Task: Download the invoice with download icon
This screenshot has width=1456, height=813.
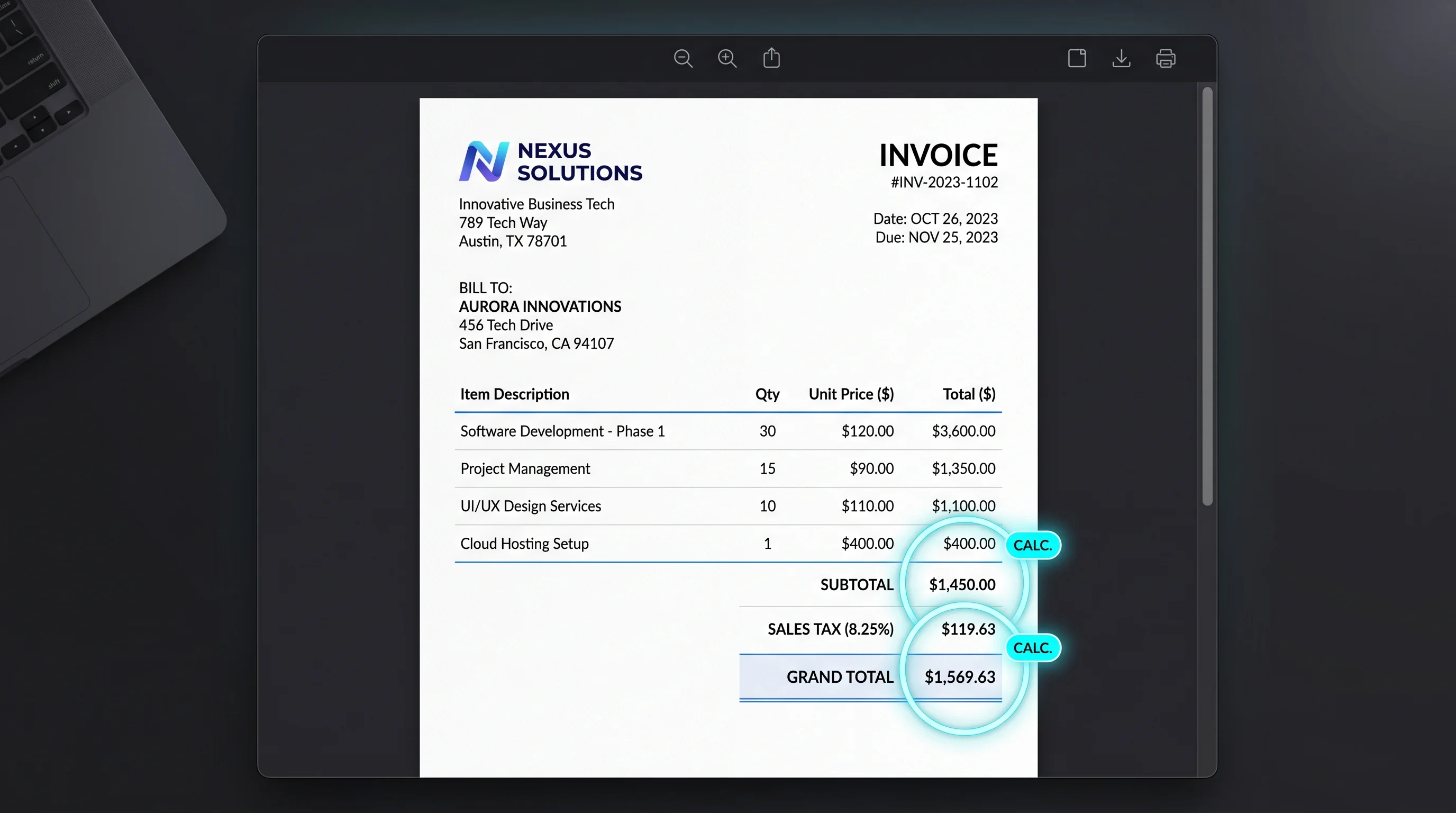Action: point(1122,58)
